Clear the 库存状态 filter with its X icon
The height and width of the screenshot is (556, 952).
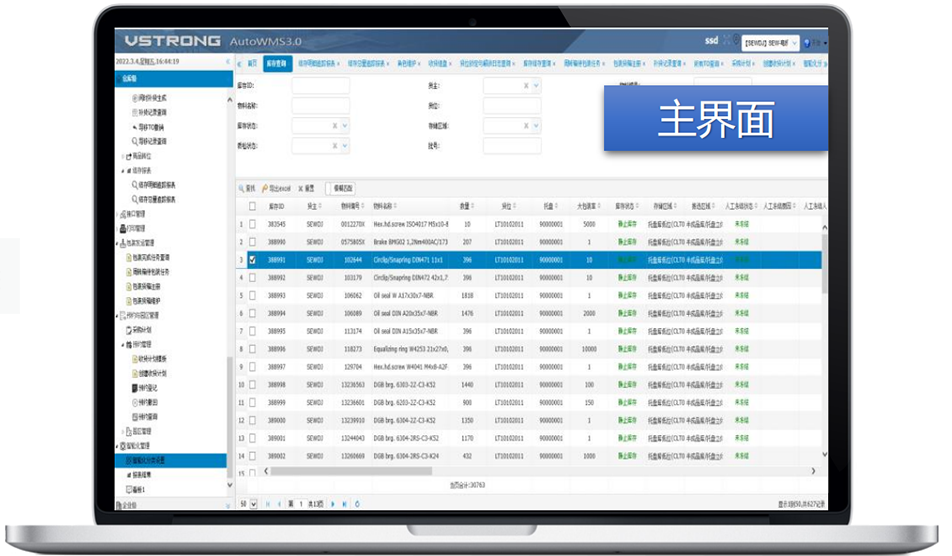[335, 126]
